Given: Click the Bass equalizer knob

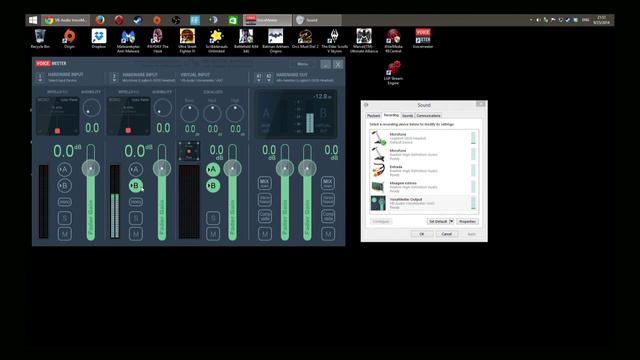Looking at the screenshot, I should [190, 113].
